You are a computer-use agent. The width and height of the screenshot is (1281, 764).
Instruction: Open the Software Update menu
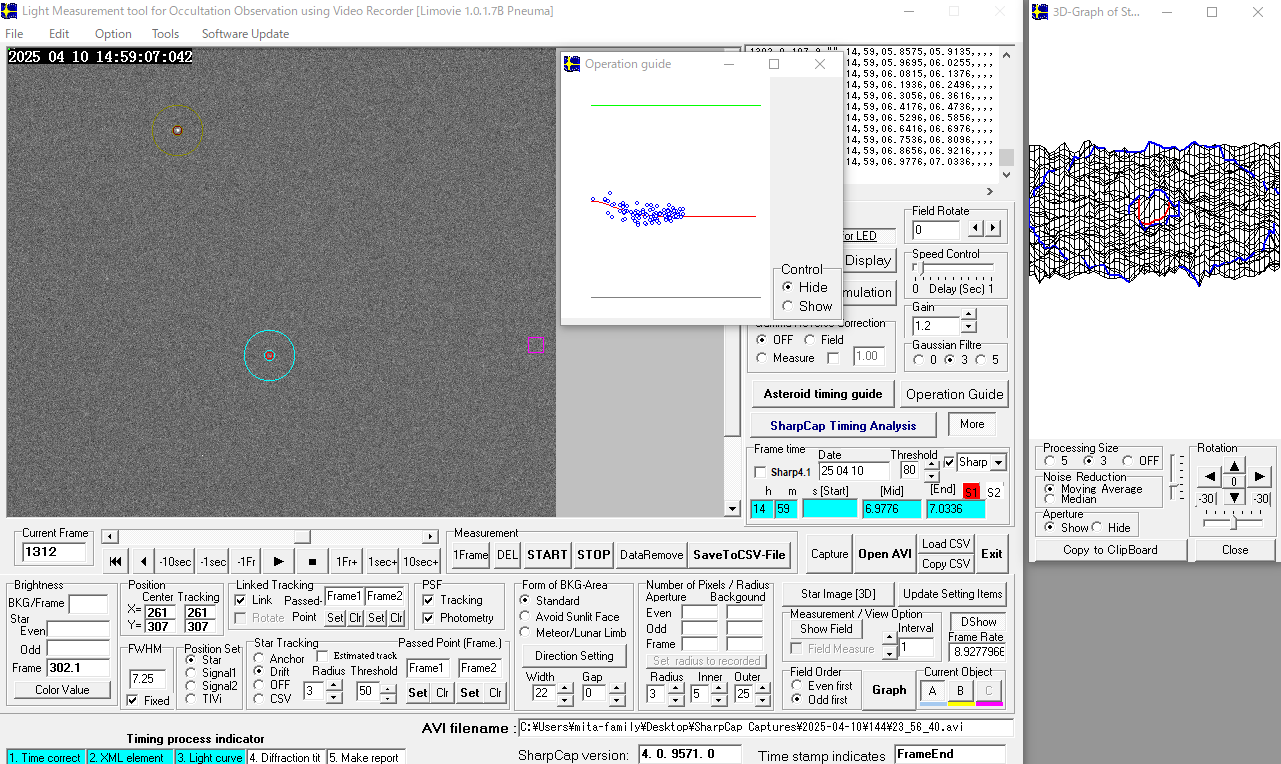pyautogui.click(x=245, y=34)
